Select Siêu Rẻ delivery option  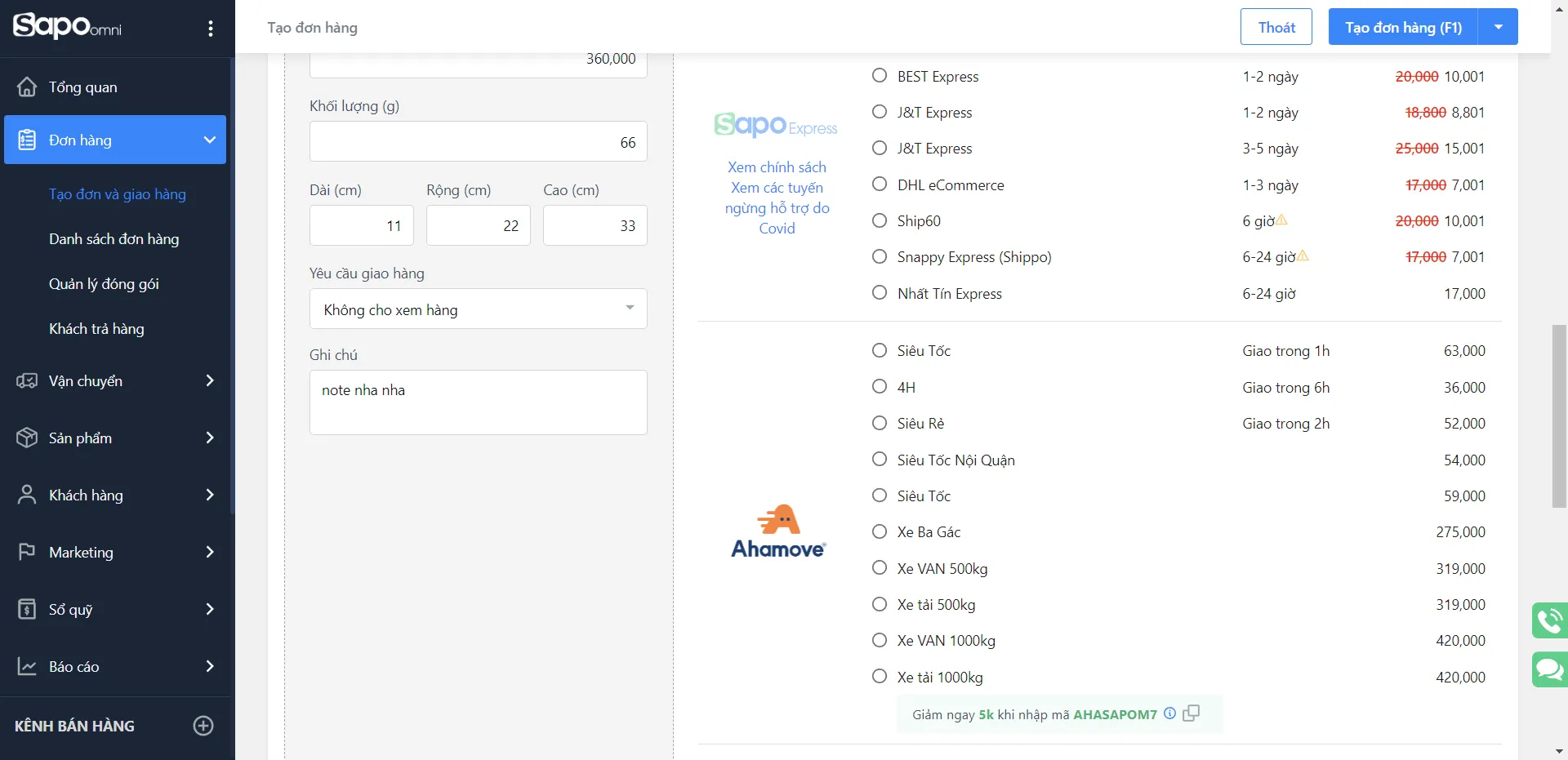880,423
